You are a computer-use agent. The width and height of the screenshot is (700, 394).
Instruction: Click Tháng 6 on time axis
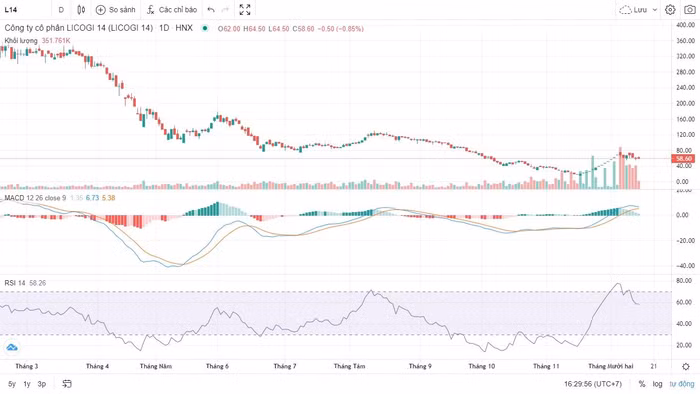(x=217, y=366)
